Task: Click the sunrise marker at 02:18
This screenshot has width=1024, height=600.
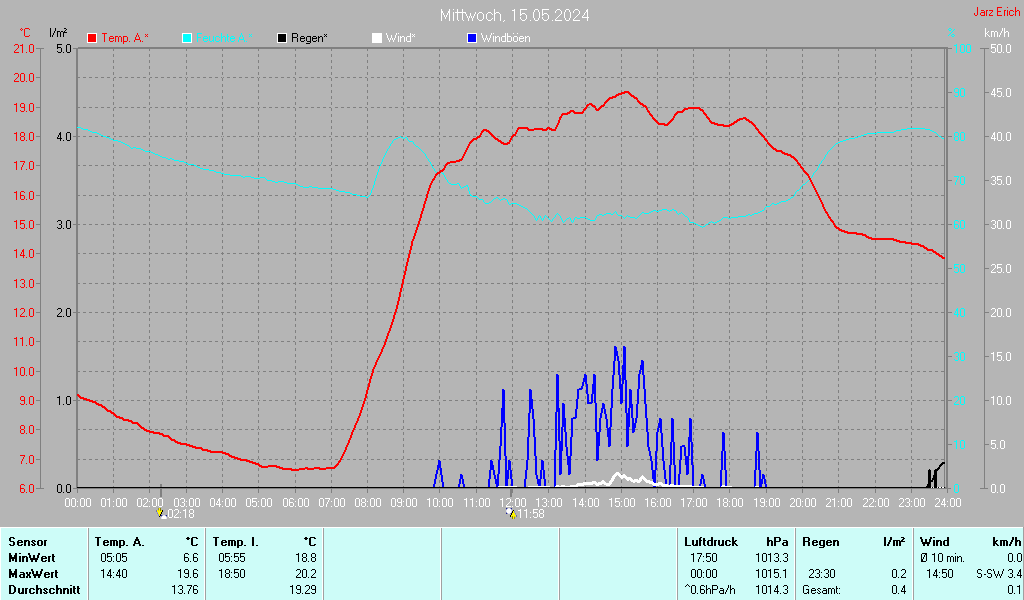Action: tap(161, 513)
